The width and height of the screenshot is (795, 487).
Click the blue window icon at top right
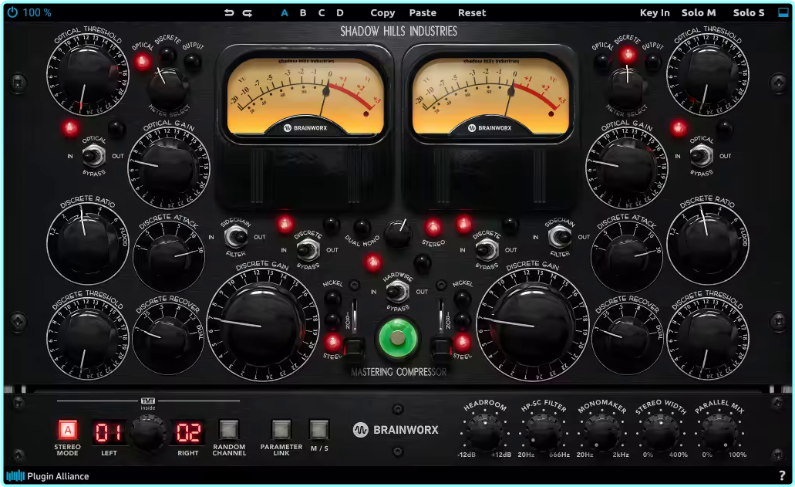(x=783, y=13)
